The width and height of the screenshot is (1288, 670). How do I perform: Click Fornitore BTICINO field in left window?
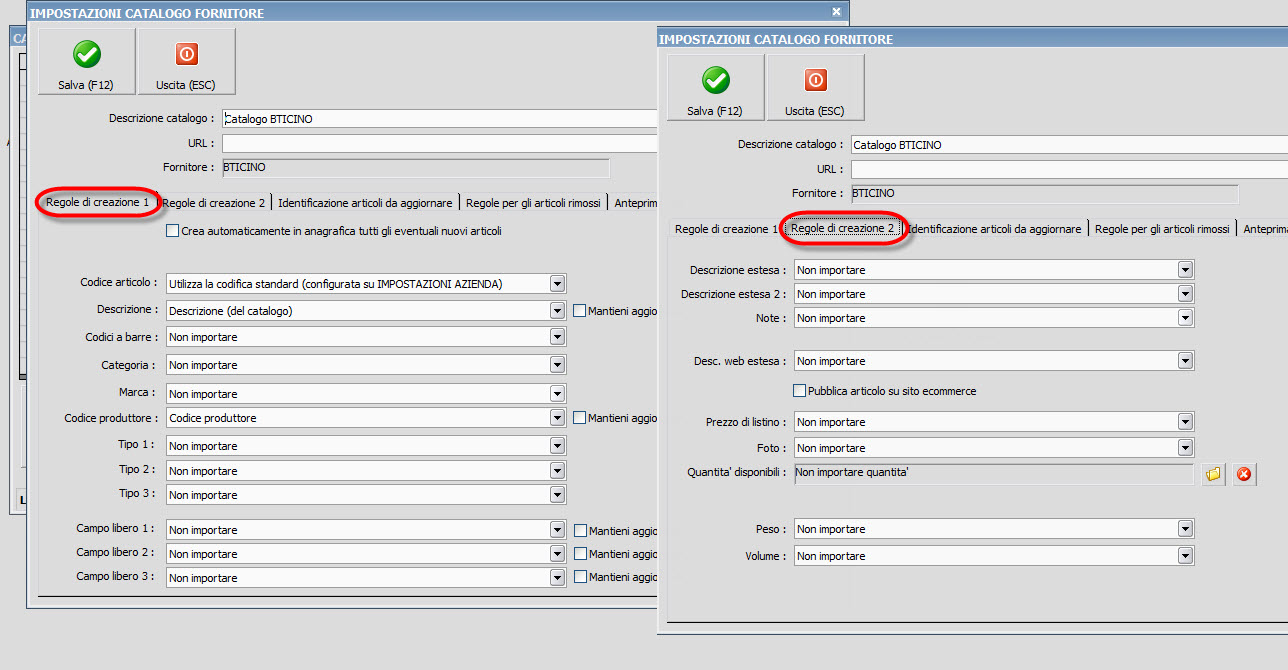click(x=415, y=168)
